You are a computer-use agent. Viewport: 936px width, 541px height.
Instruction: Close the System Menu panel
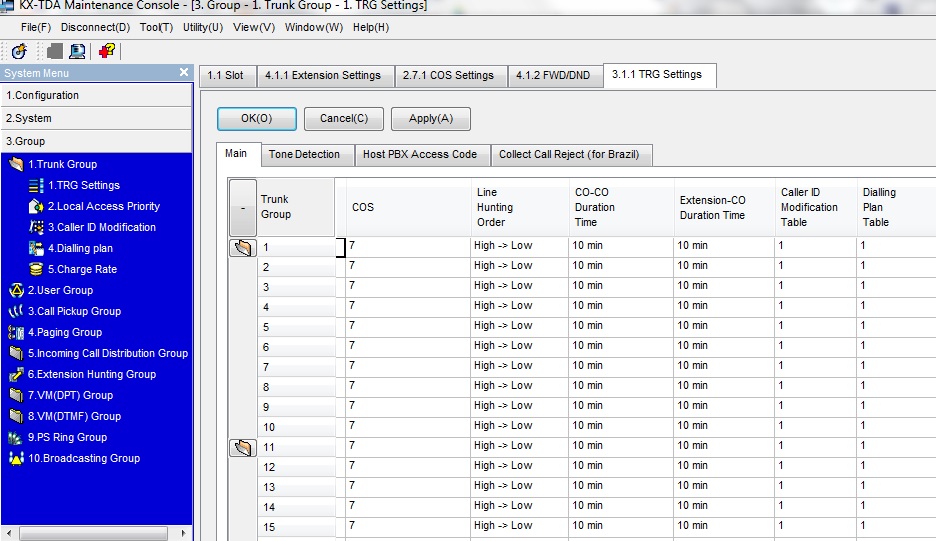[184, 72]
